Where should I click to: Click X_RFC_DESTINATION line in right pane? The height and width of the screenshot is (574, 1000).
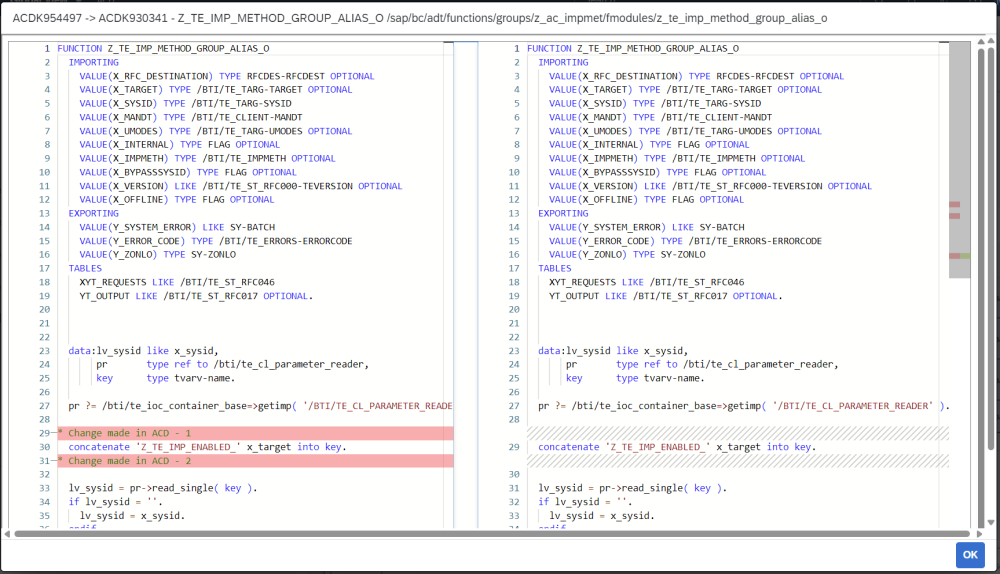[x=696, y=76]
